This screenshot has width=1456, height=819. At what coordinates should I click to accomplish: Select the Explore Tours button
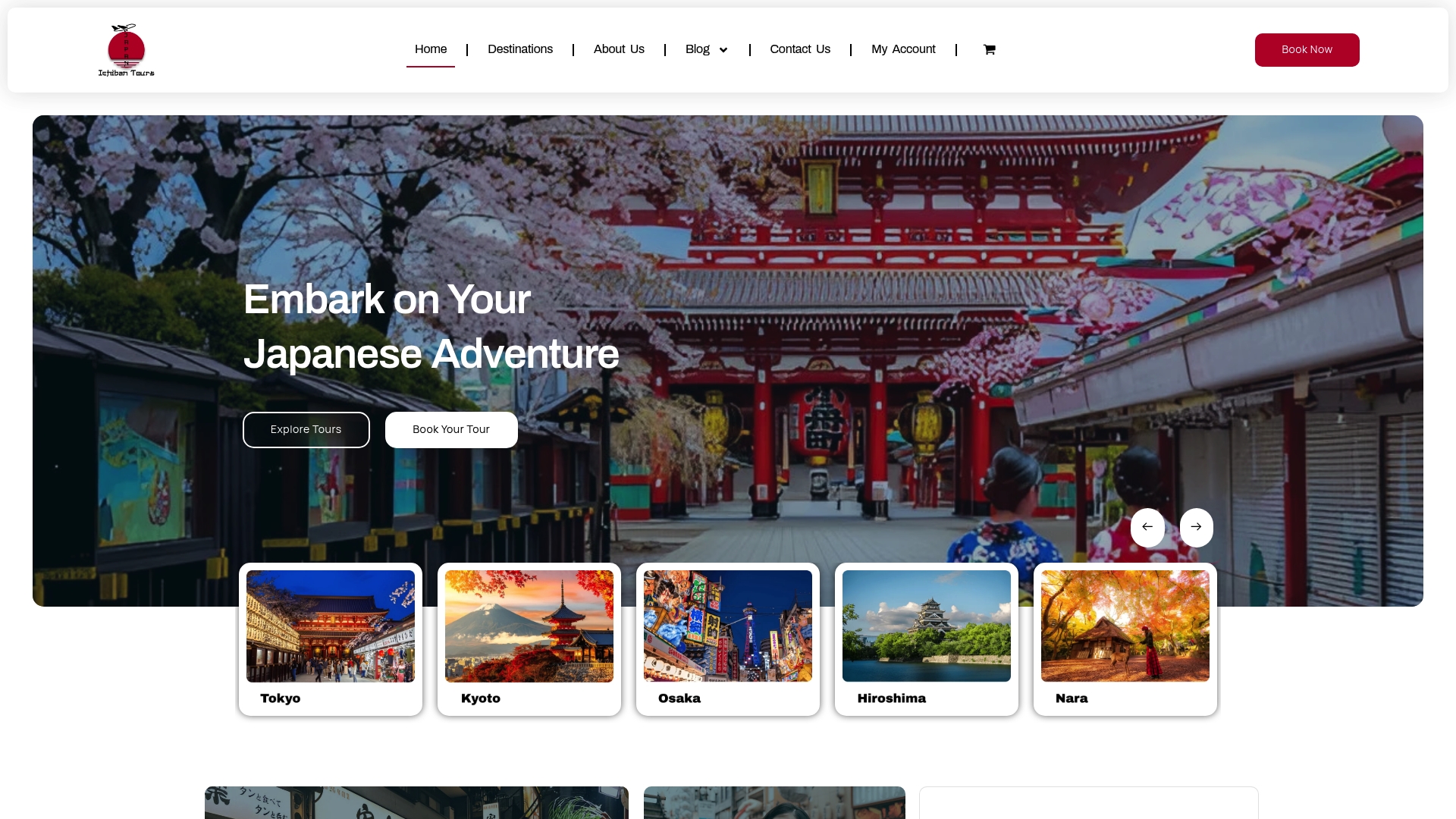(306, 429)
